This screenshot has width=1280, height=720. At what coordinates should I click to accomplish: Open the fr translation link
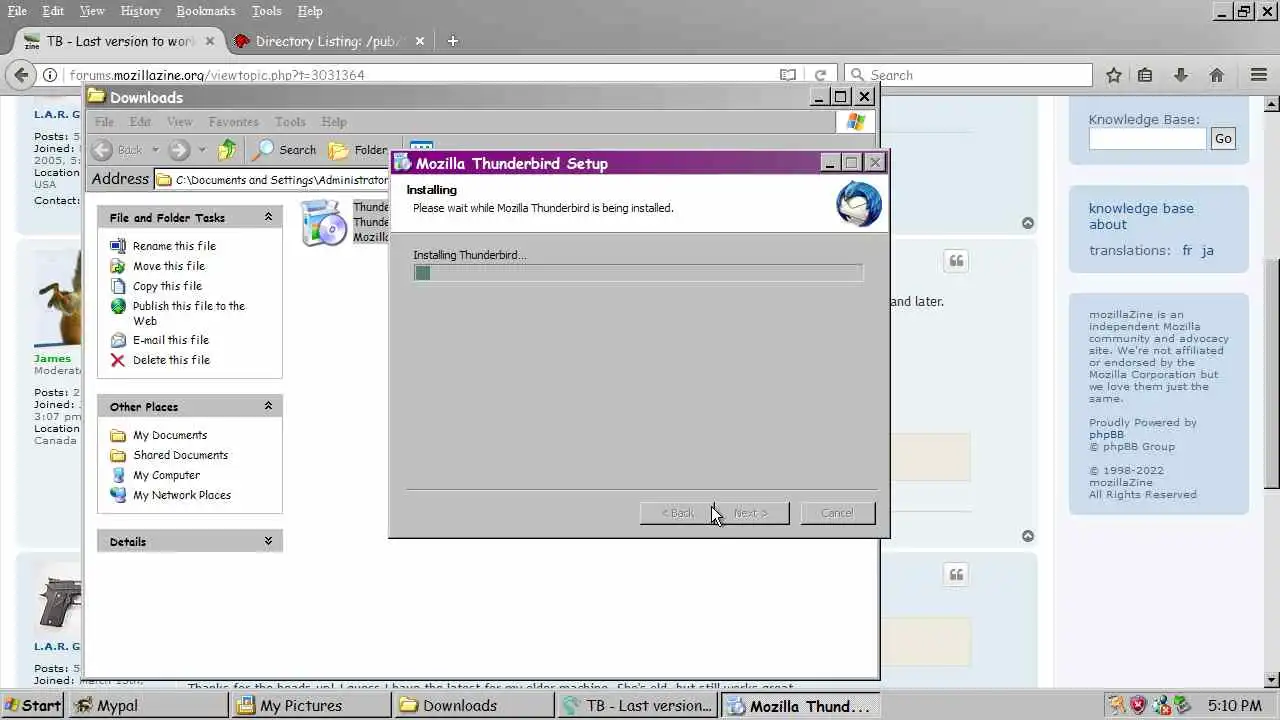(x=1187, y=251)
